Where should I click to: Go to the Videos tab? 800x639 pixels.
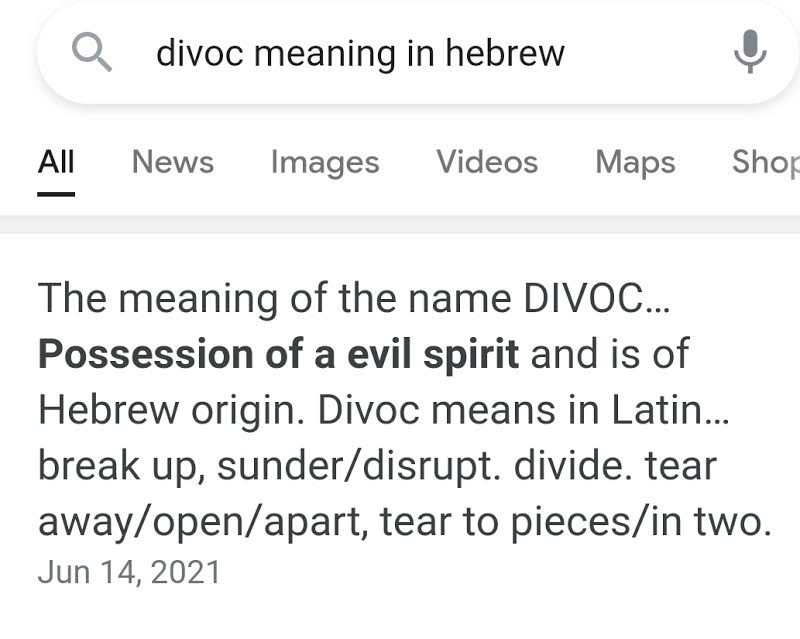click(487, 162)
